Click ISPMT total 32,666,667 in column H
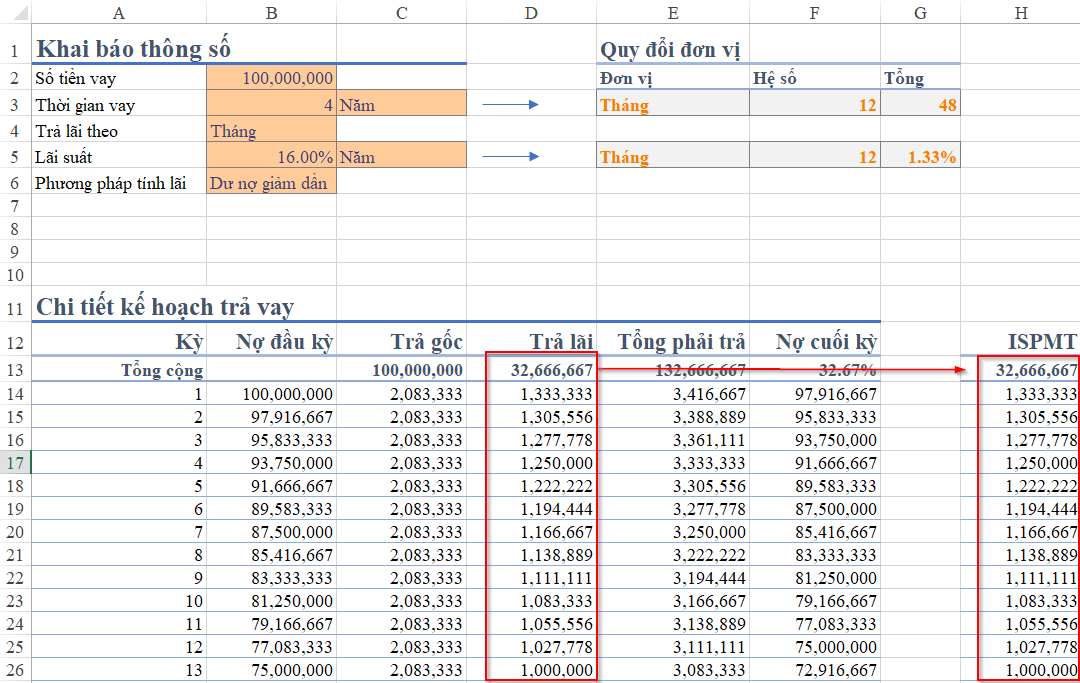Screen dimensions: 1080x683 pos(1021,370)
